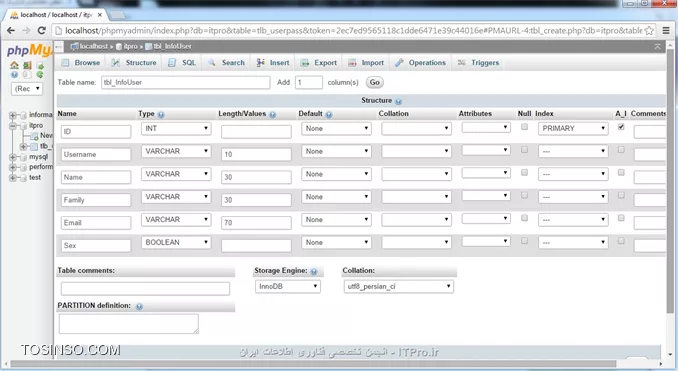Viewport: 678px width, 371px height.
Task: Click the scroll-to-top icon in breadcrumb bar
Action: [657, 46]
